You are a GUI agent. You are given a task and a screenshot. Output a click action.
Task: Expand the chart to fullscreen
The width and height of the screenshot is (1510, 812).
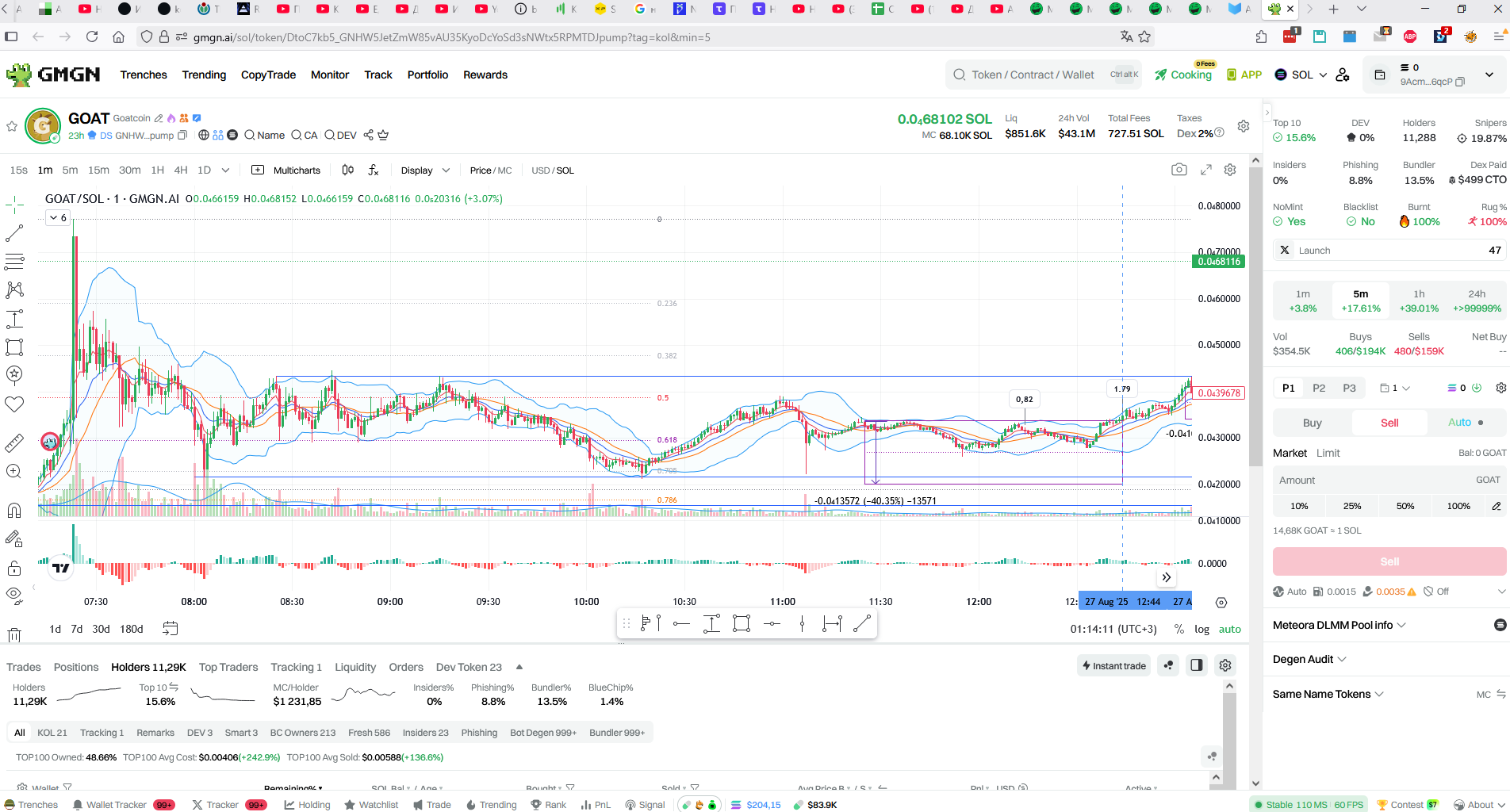point(1206,170)
